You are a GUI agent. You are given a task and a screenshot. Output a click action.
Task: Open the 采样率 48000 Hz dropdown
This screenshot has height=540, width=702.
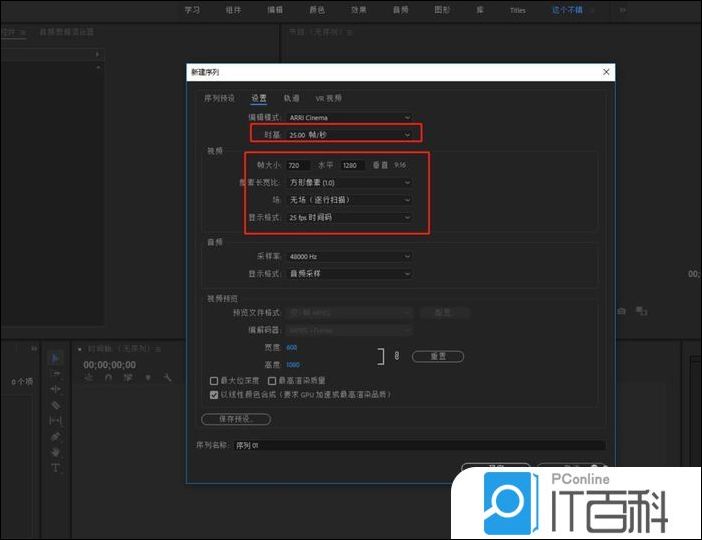[350, 256]
